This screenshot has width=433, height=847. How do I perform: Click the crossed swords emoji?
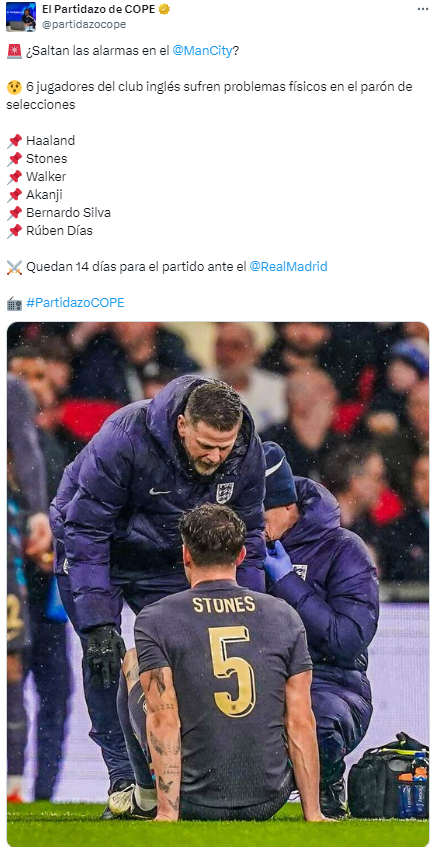tap(15, 267)
